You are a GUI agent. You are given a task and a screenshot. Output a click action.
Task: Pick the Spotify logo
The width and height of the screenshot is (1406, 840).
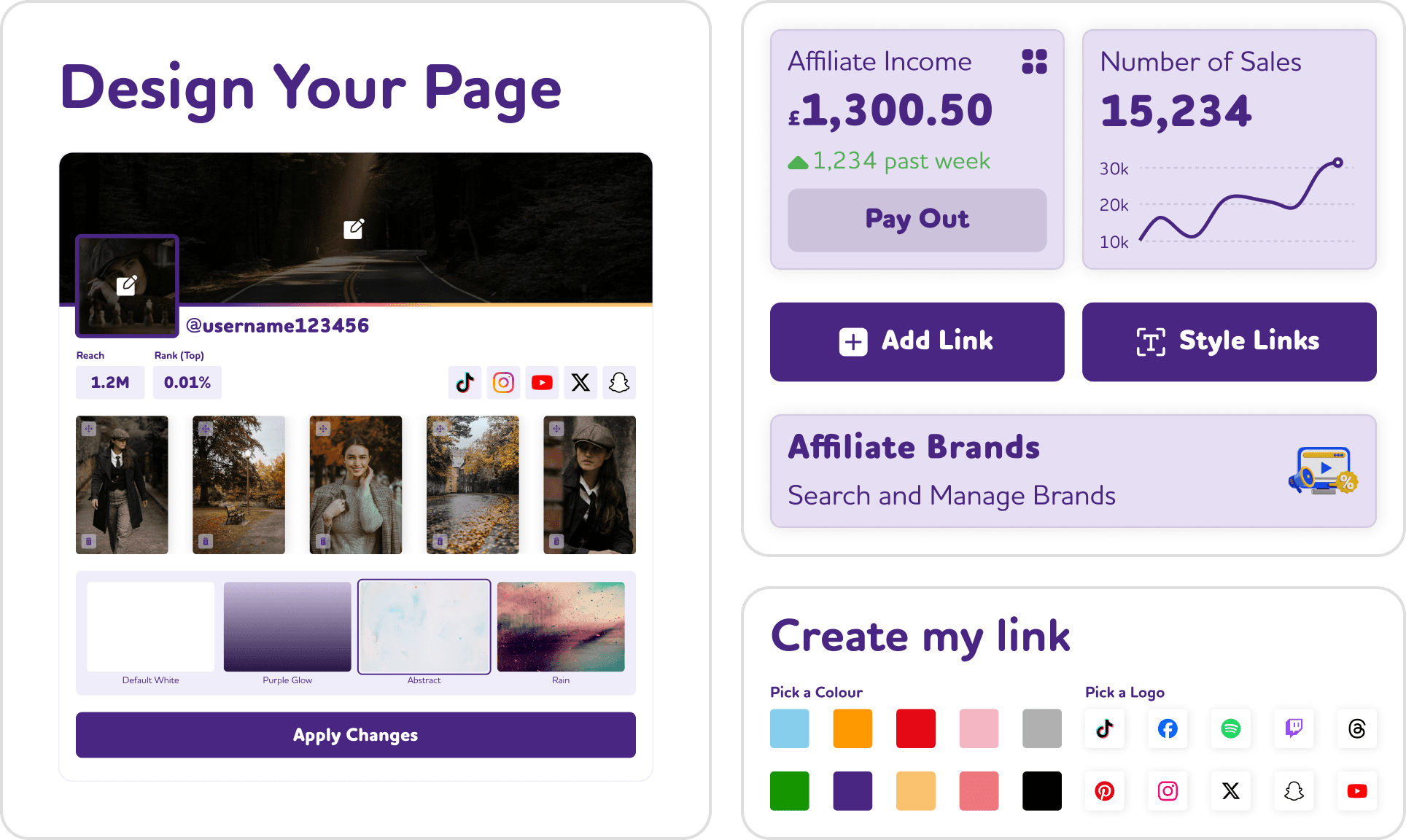pos(1231,728)
